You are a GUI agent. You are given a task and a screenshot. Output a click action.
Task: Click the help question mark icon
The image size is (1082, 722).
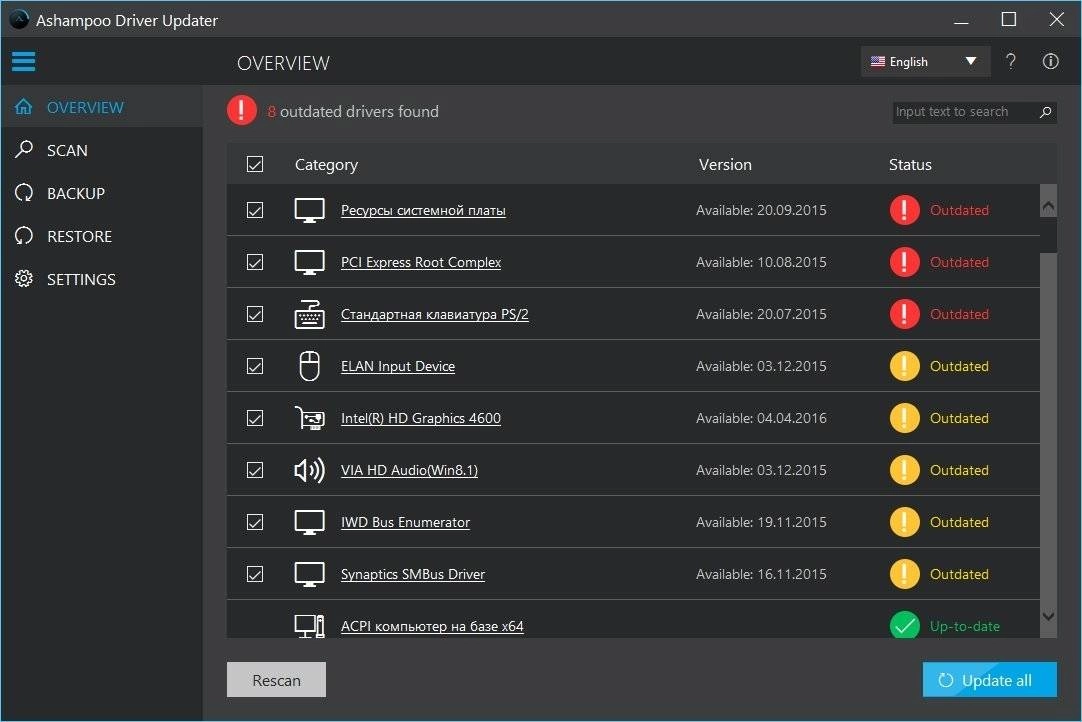click(1010, 61)
